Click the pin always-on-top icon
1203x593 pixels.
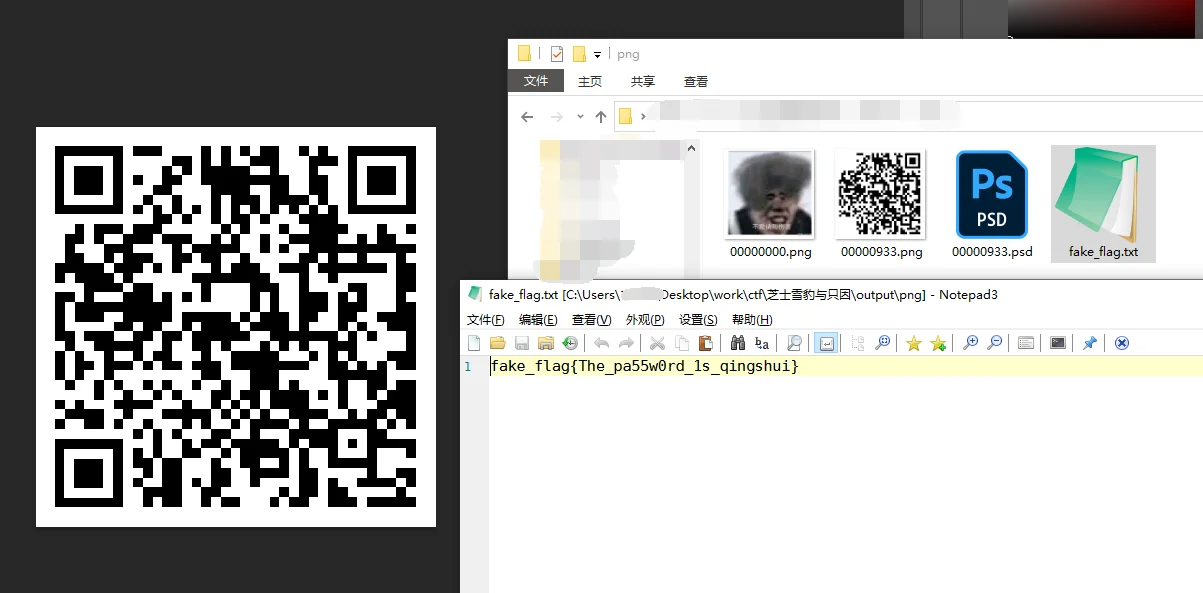pos(1090,343)
